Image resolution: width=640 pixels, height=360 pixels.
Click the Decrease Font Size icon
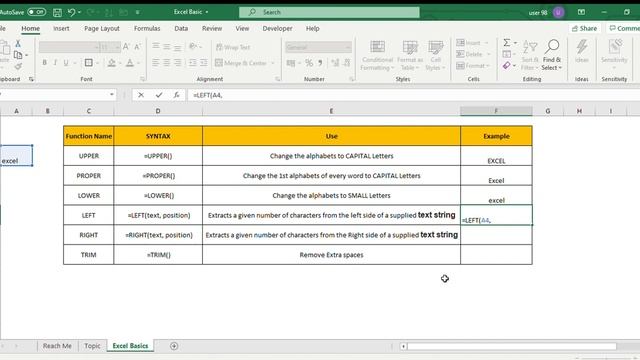click(138, 47)
